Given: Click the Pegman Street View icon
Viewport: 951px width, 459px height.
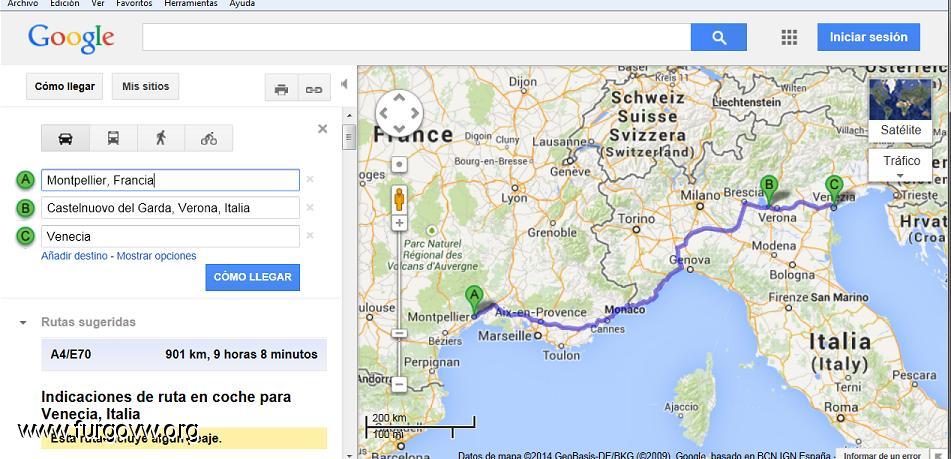Looking at the screenshot, I should pos(399,196).
